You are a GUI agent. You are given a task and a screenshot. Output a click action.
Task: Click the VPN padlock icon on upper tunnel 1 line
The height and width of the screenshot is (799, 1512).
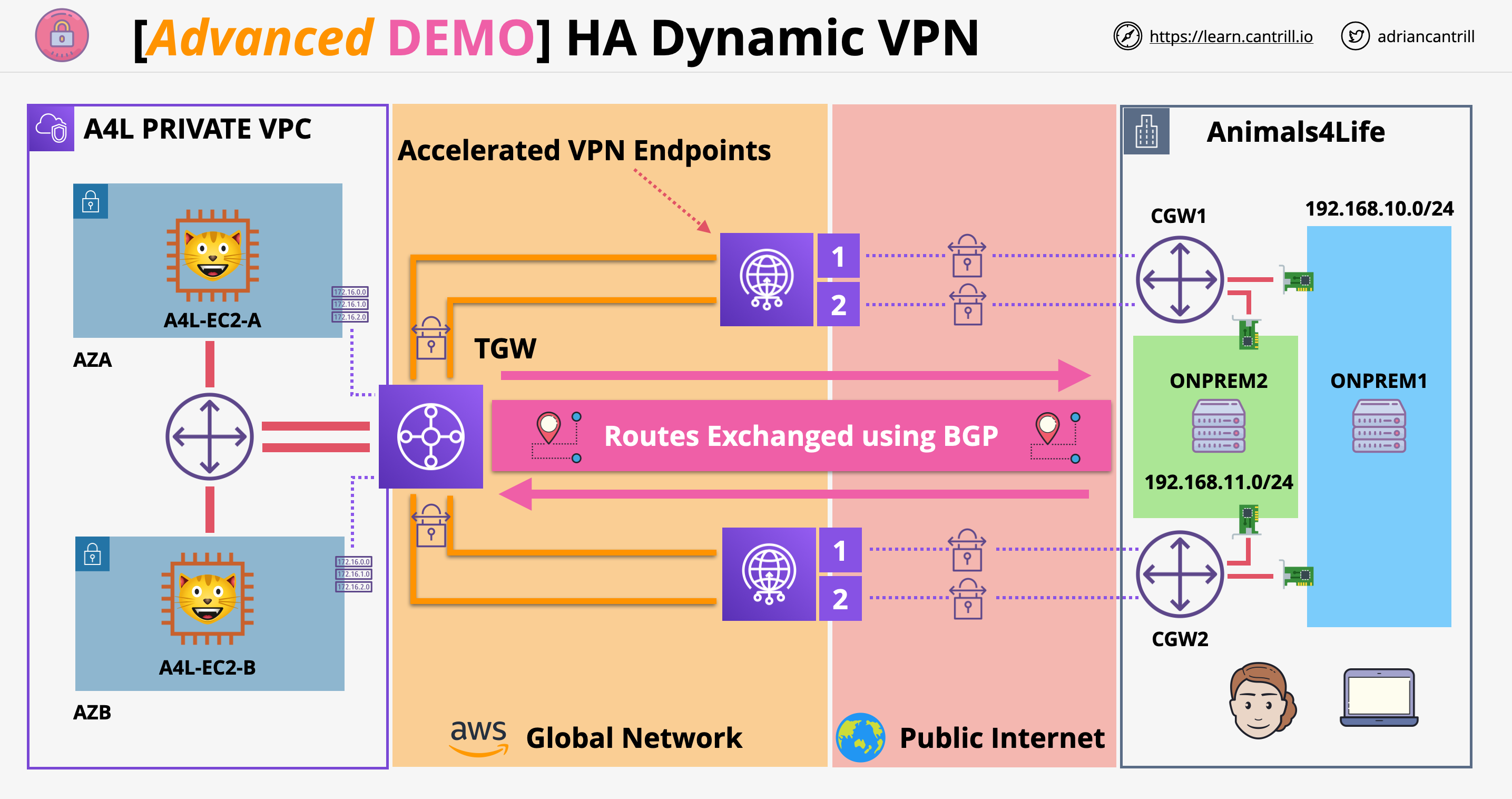[x=967, y=256]
